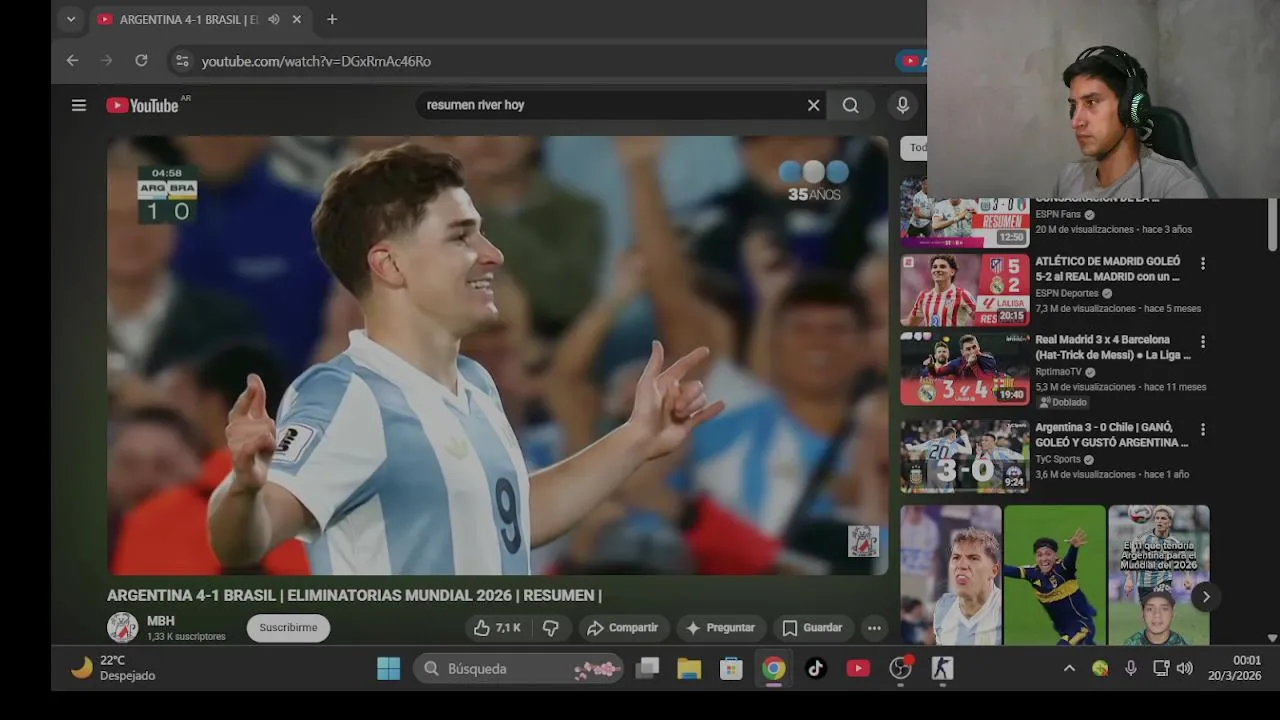Viewport: 1280px width, 720px height.
Task: Click the taskbar Búsqueda search box
Action: click(518, 668)
